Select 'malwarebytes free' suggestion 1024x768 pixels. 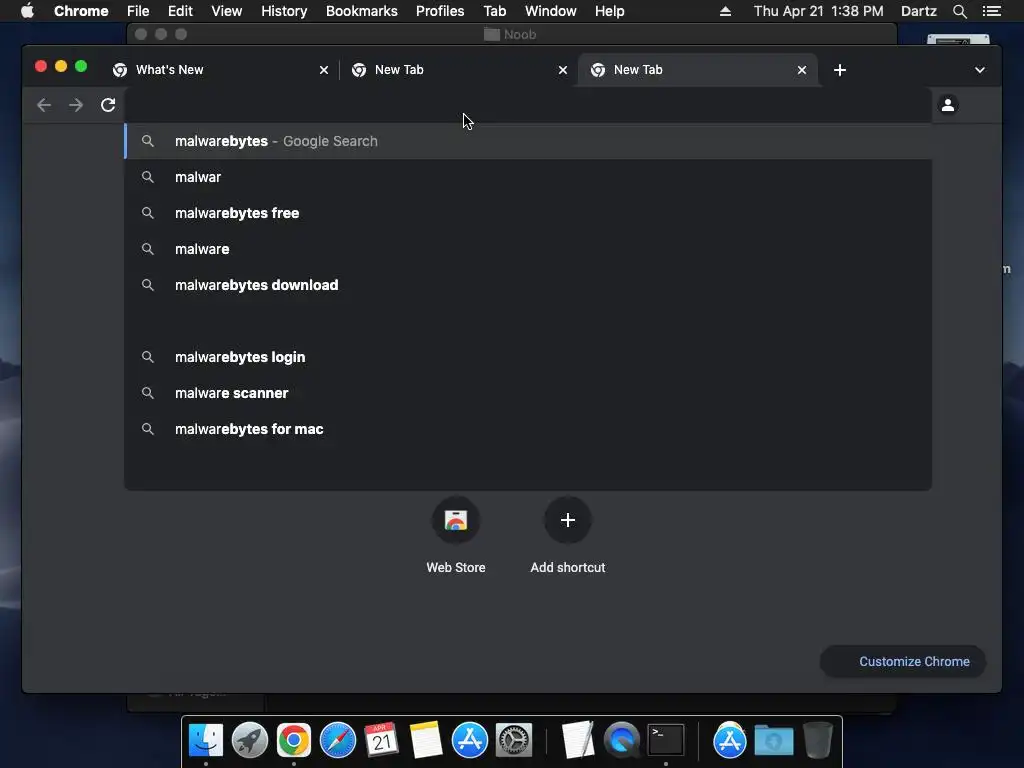pos(528,213)
